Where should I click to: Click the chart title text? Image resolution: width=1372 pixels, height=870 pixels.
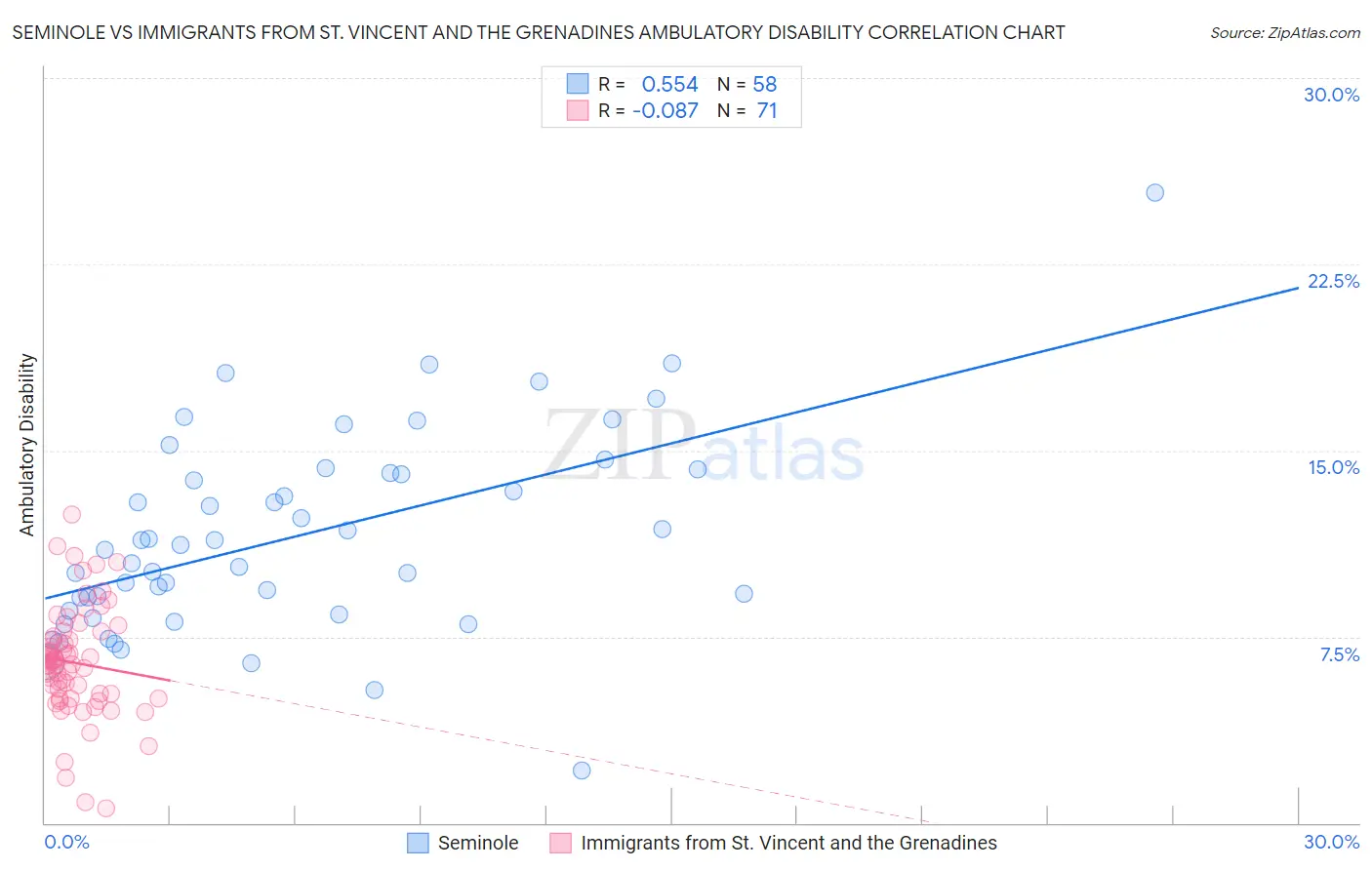click(539, 32)
